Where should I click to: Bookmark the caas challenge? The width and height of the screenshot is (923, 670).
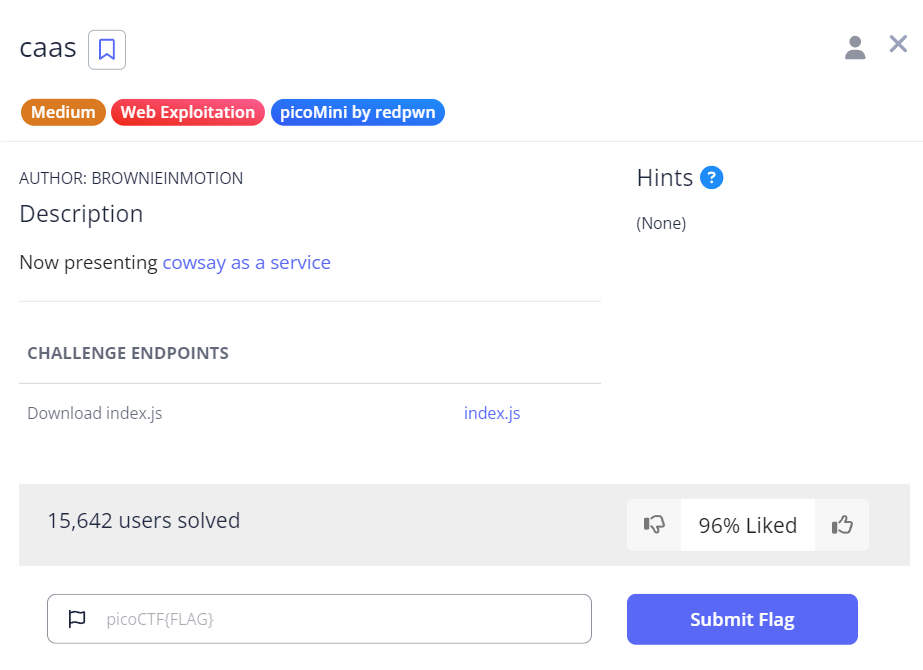tap(107, 49)
